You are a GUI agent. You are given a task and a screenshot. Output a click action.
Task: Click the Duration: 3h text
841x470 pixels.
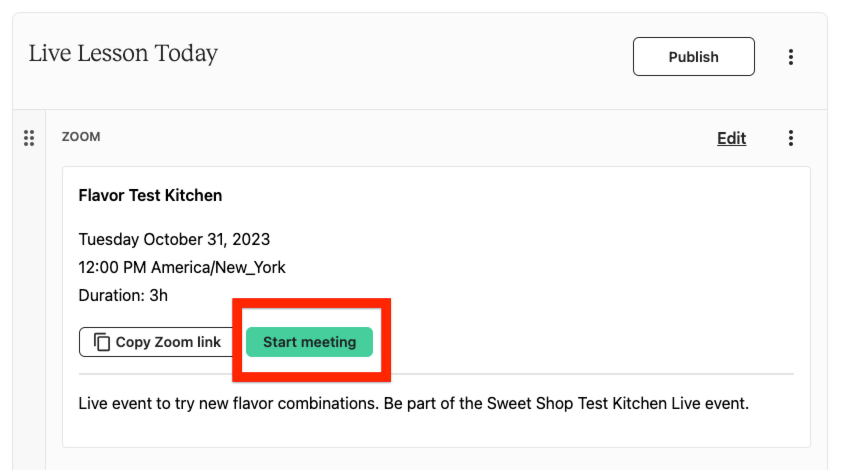[123, 295]
